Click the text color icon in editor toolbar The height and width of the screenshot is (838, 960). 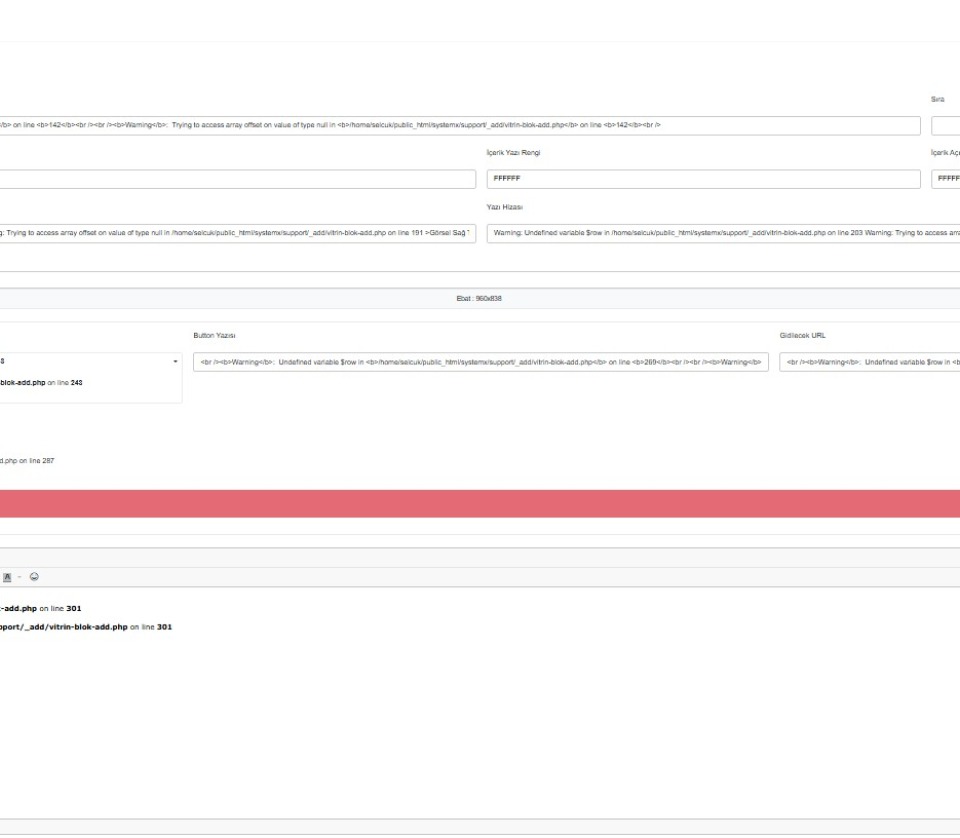pyautogui.click(x=7, y=577)
